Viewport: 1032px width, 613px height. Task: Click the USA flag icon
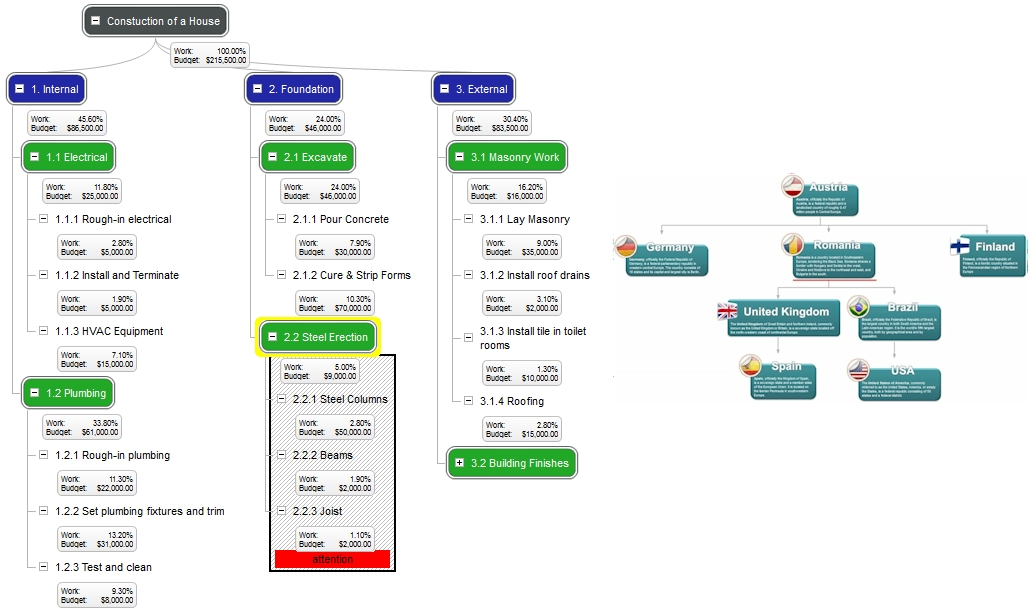[859, 369]
